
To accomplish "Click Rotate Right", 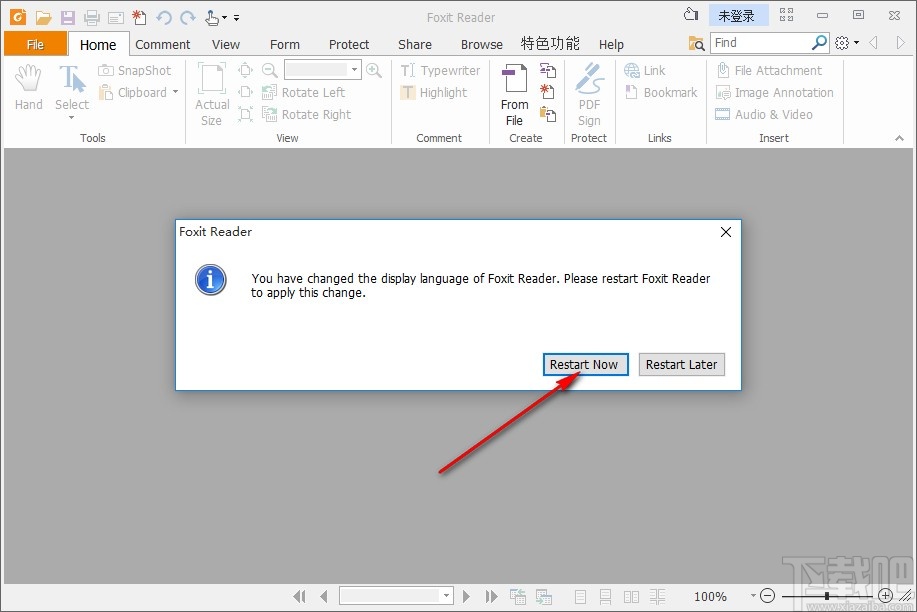I will point(306,115).
